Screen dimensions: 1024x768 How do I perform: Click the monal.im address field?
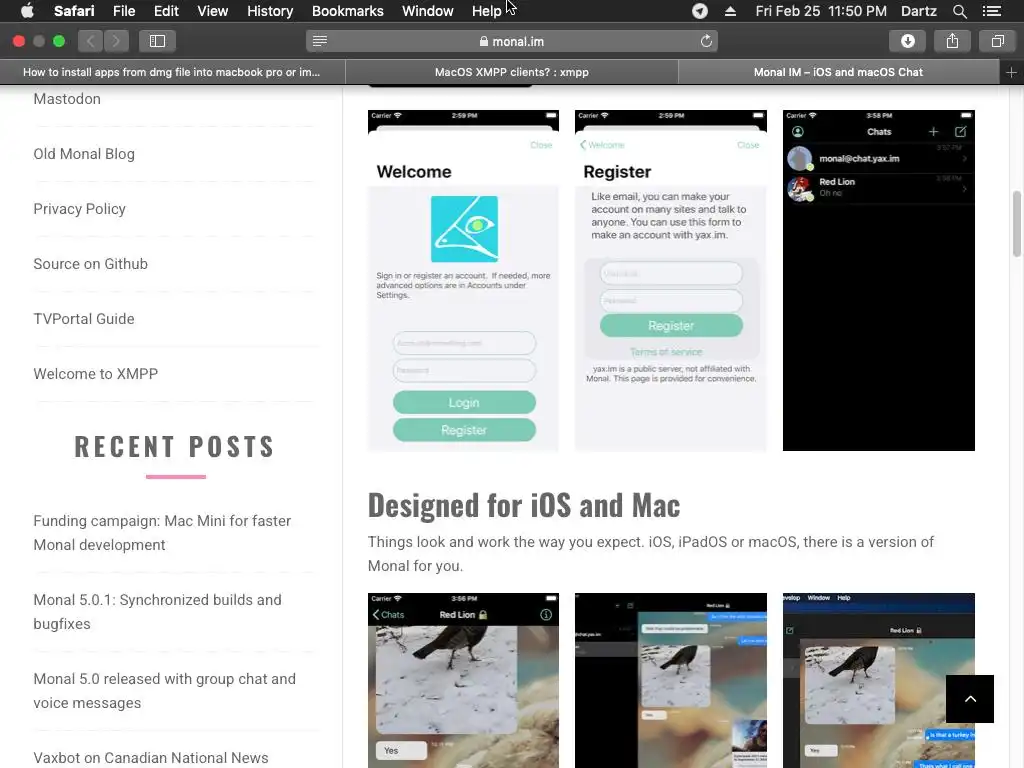[512, 41]
